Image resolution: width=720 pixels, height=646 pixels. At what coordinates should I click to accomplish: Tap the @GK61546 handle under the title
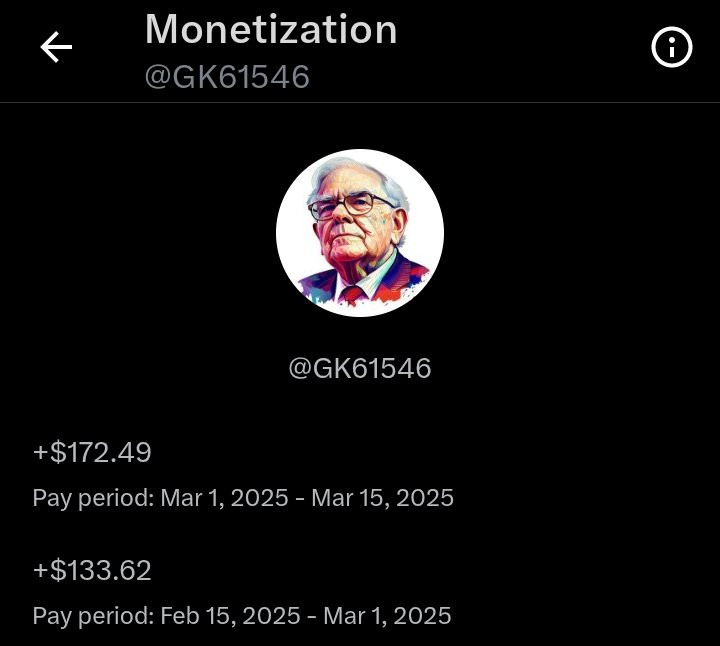pyautogui.click(x=227, y=77)
